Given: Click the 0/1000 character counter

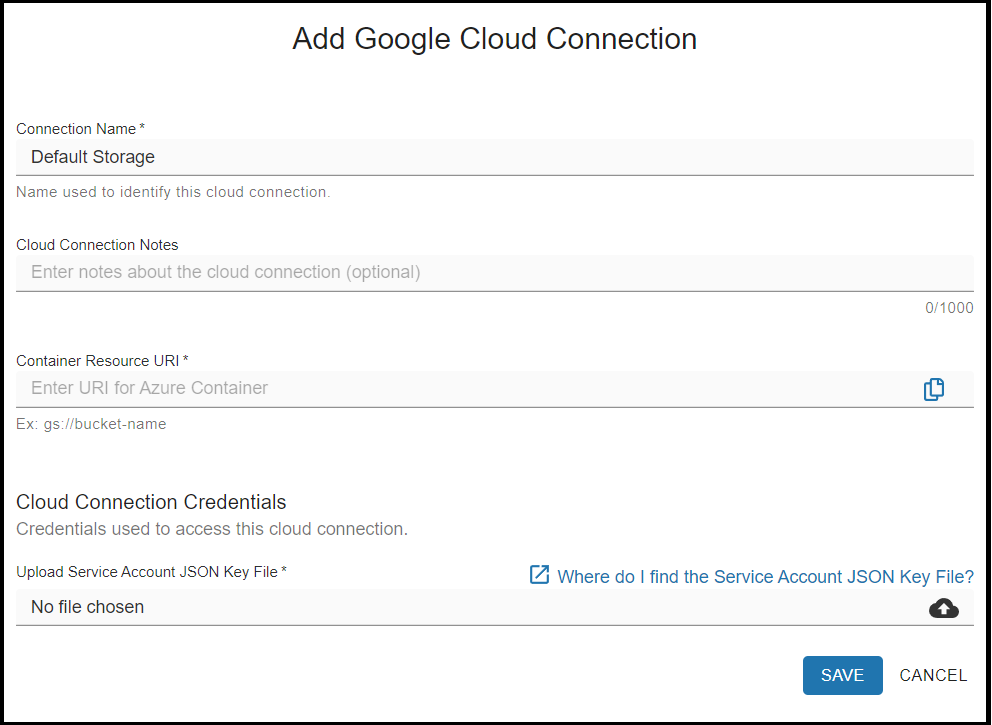Looking at the screenshot, I should coord(949,308).
